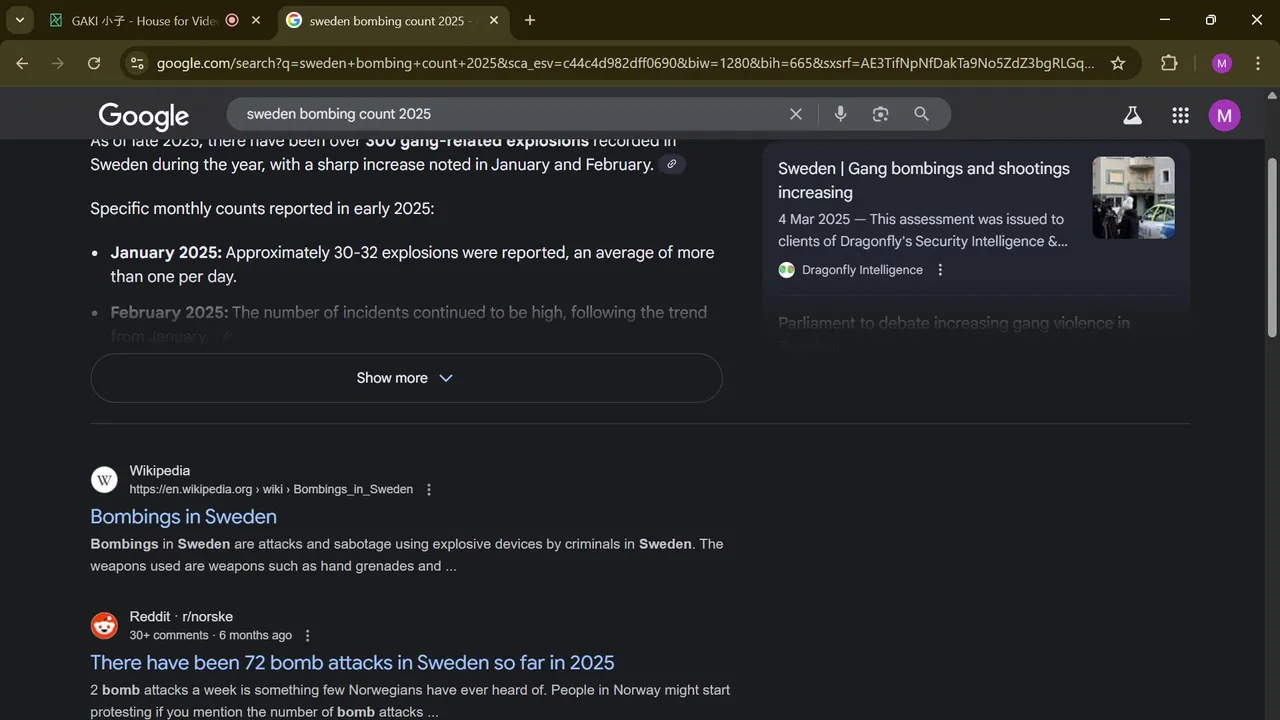Click the 'January 2025:' bullet text
1280x720 pixels.
166,253
